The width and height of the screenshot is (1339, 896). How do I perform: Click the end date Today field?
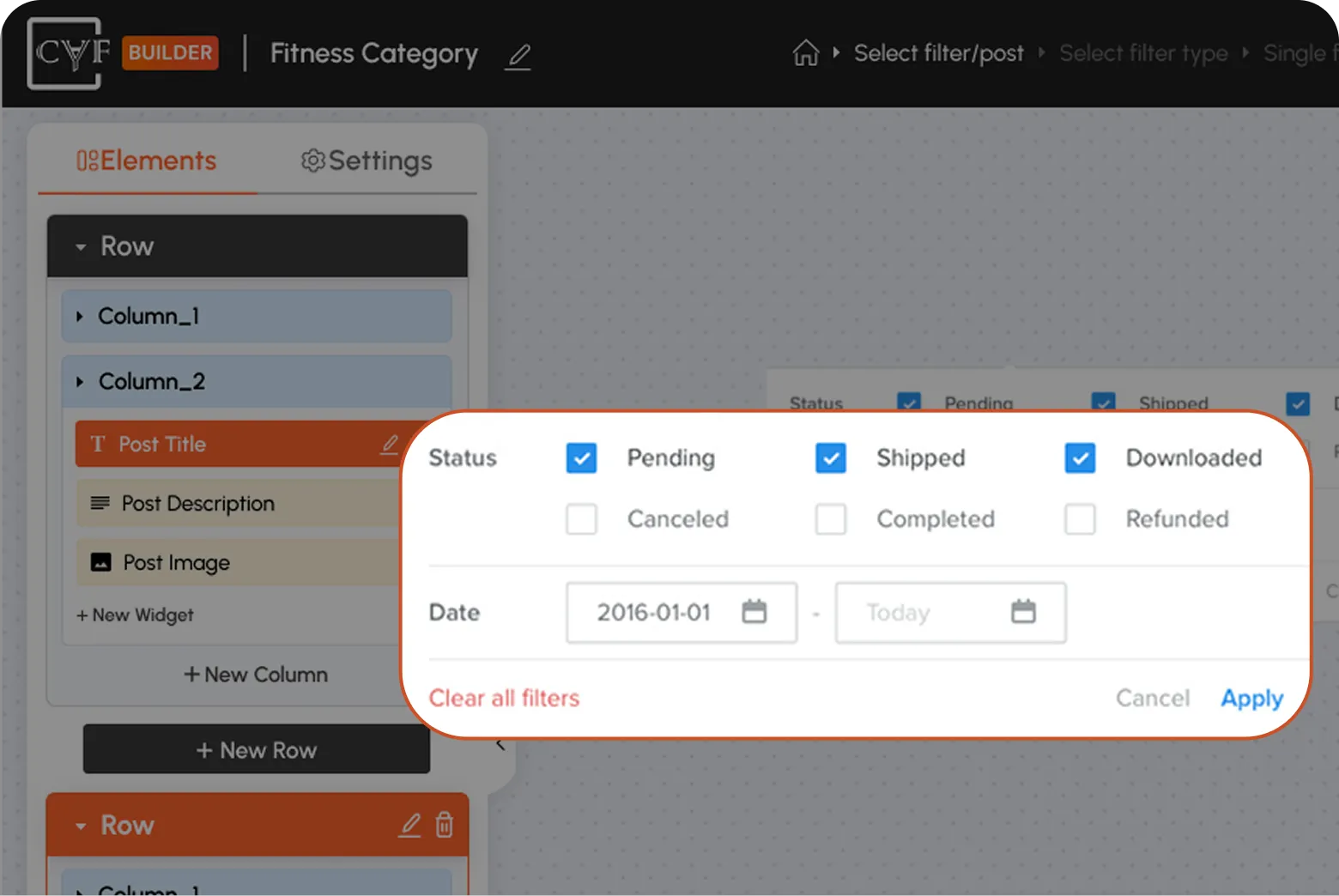(951, 613)
